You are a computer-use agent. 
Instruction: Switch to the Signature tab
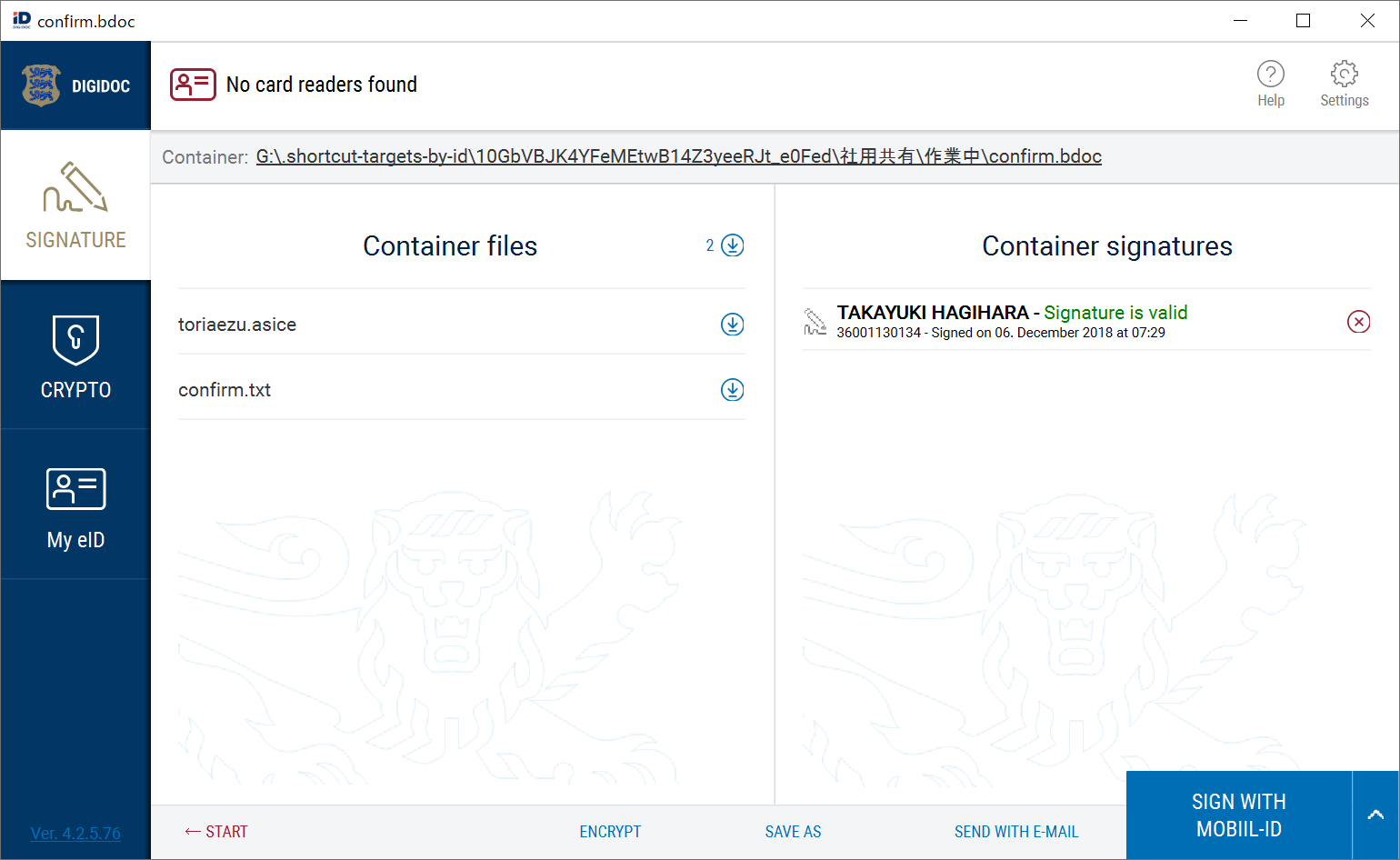click(75, 205)
